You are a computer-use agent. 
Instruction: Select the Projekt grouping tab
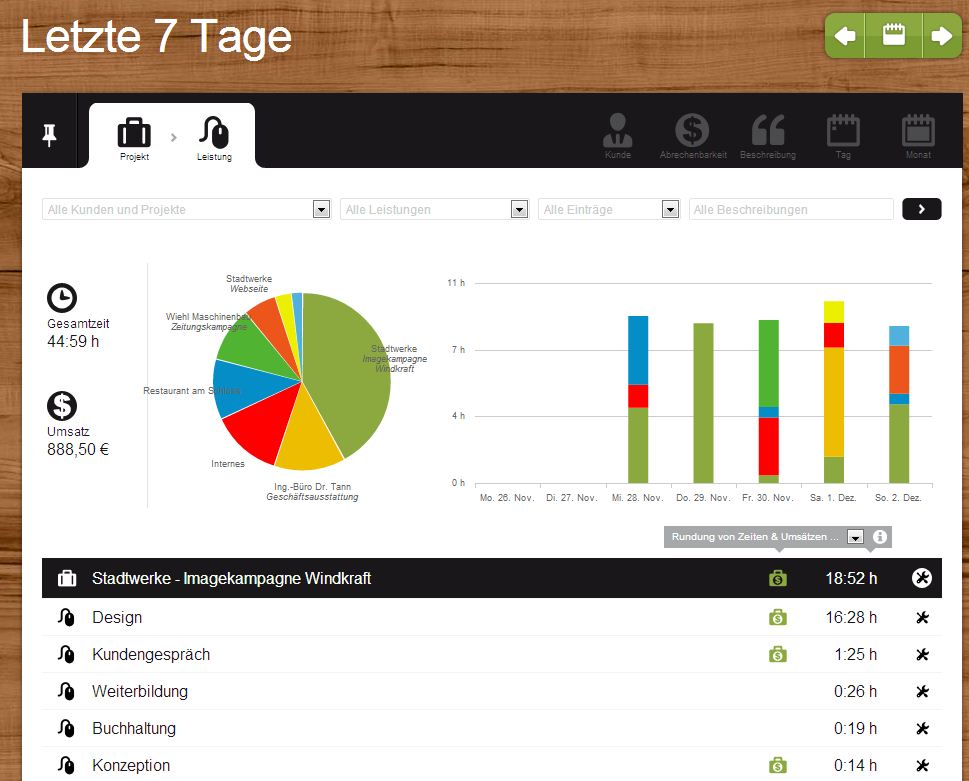click(134, 139)
